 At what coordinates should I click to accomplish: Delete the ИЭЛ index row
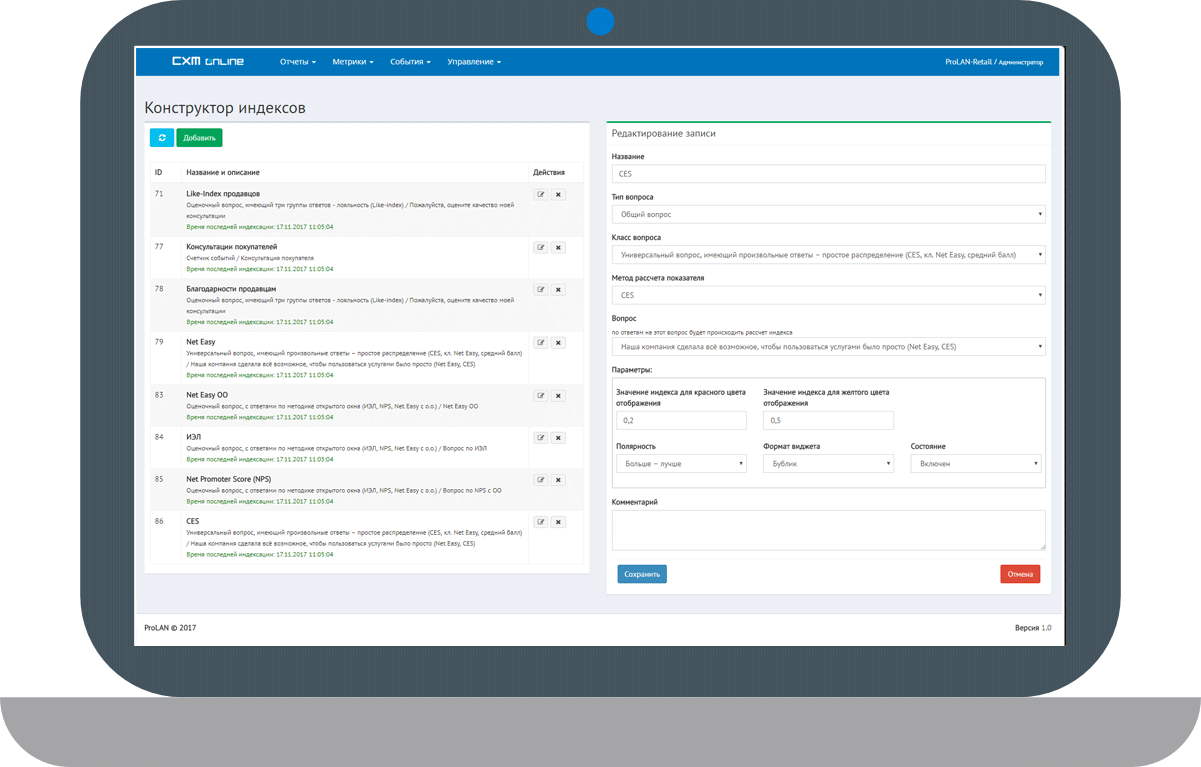click(x=558, y=438)
